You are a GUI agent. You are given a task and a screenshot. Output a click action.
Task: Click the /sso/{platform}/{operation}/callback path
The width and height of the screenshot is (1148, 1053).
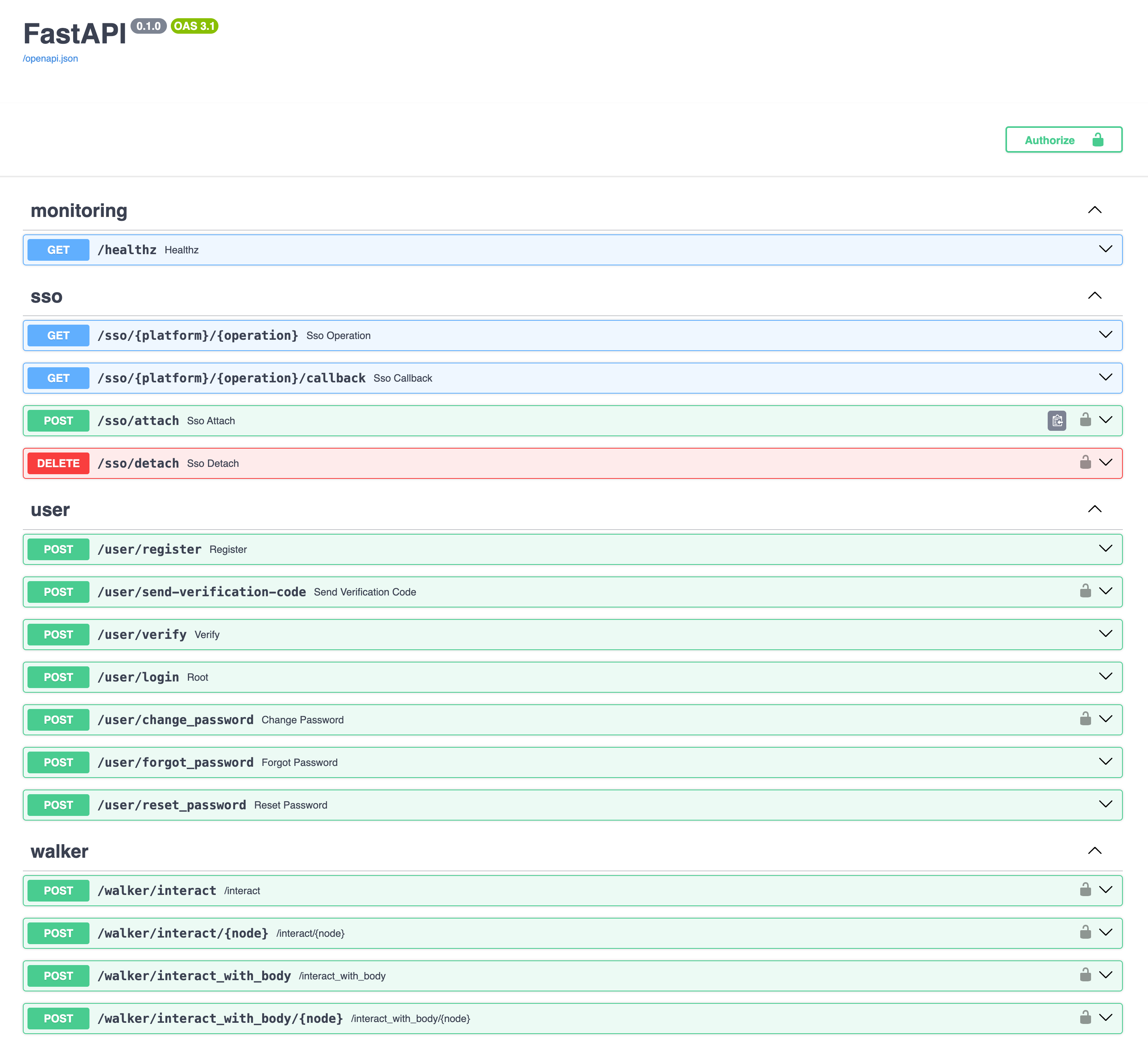pos(231,378)
